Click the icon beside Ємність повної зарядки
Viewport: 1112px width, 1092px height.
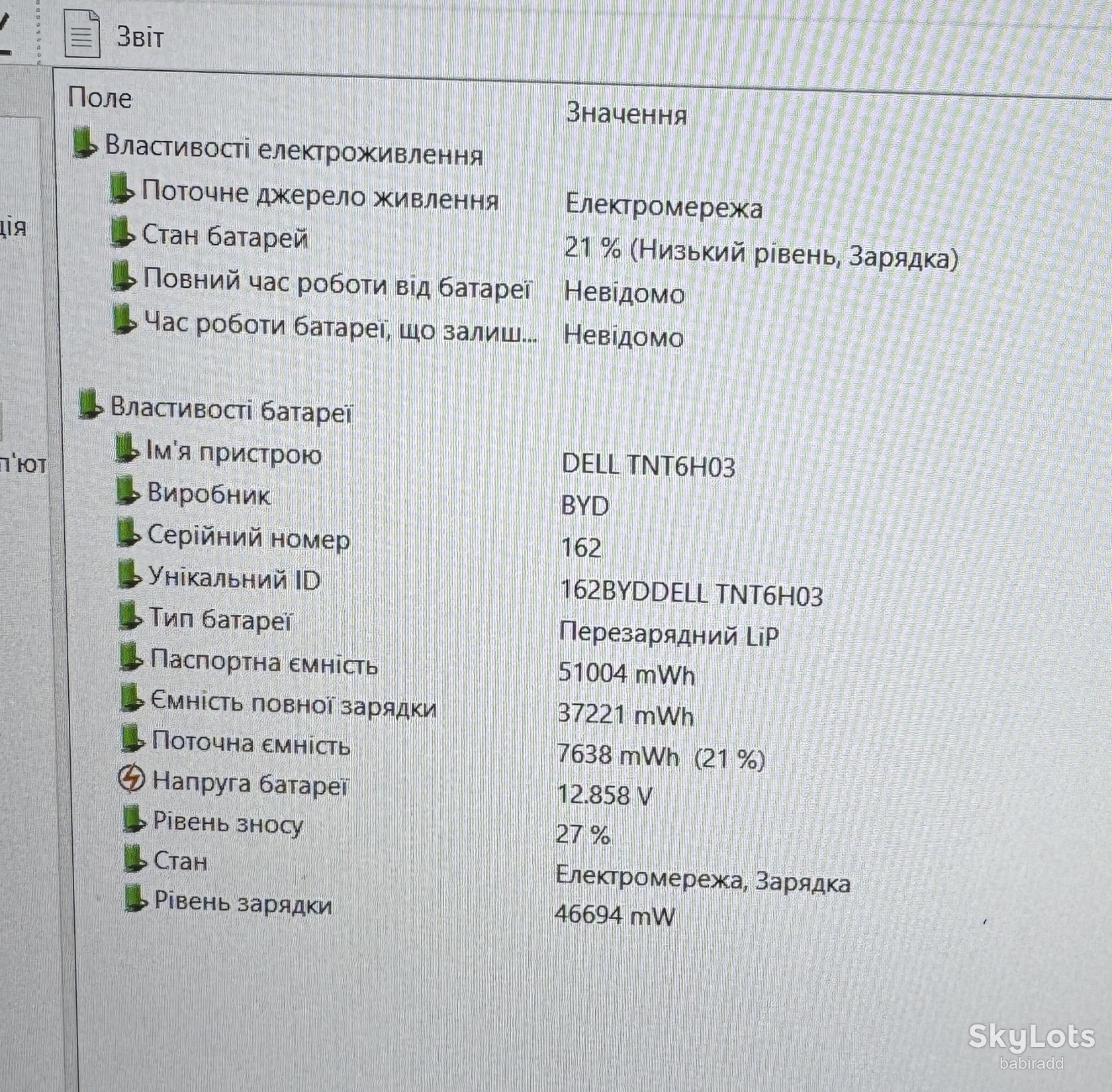tap(132, 698)
